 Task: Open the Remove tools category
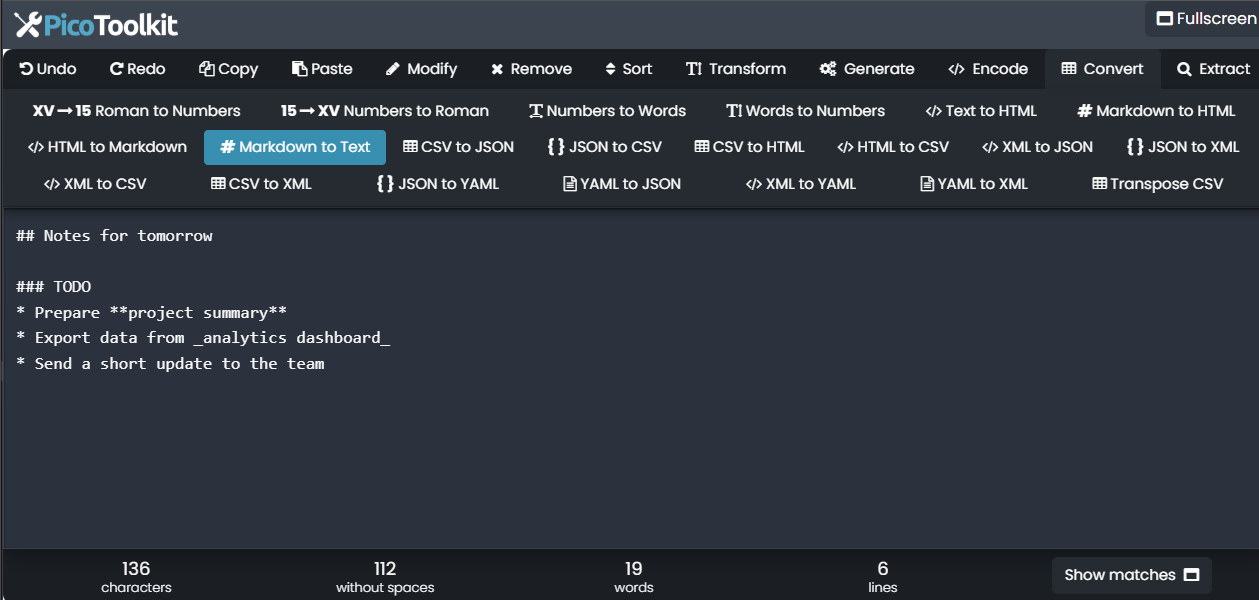531,69
